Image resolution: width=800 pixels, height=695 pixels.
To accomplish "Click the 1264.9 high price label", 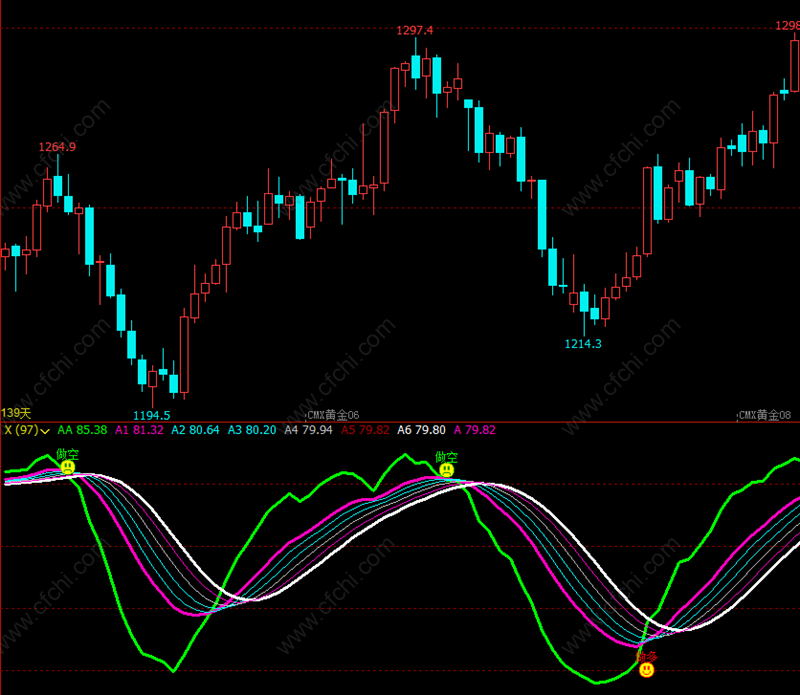I will click(x=57, y=147).
